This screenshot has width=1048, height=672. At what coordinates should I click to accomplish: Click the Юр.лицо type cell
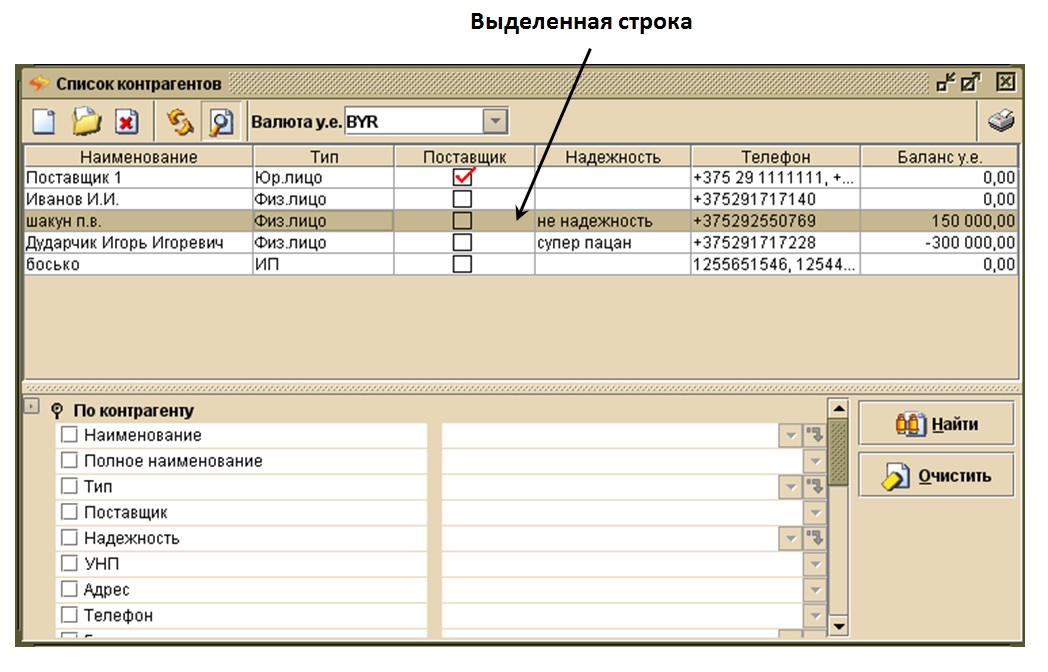click(x=323, y=177)
